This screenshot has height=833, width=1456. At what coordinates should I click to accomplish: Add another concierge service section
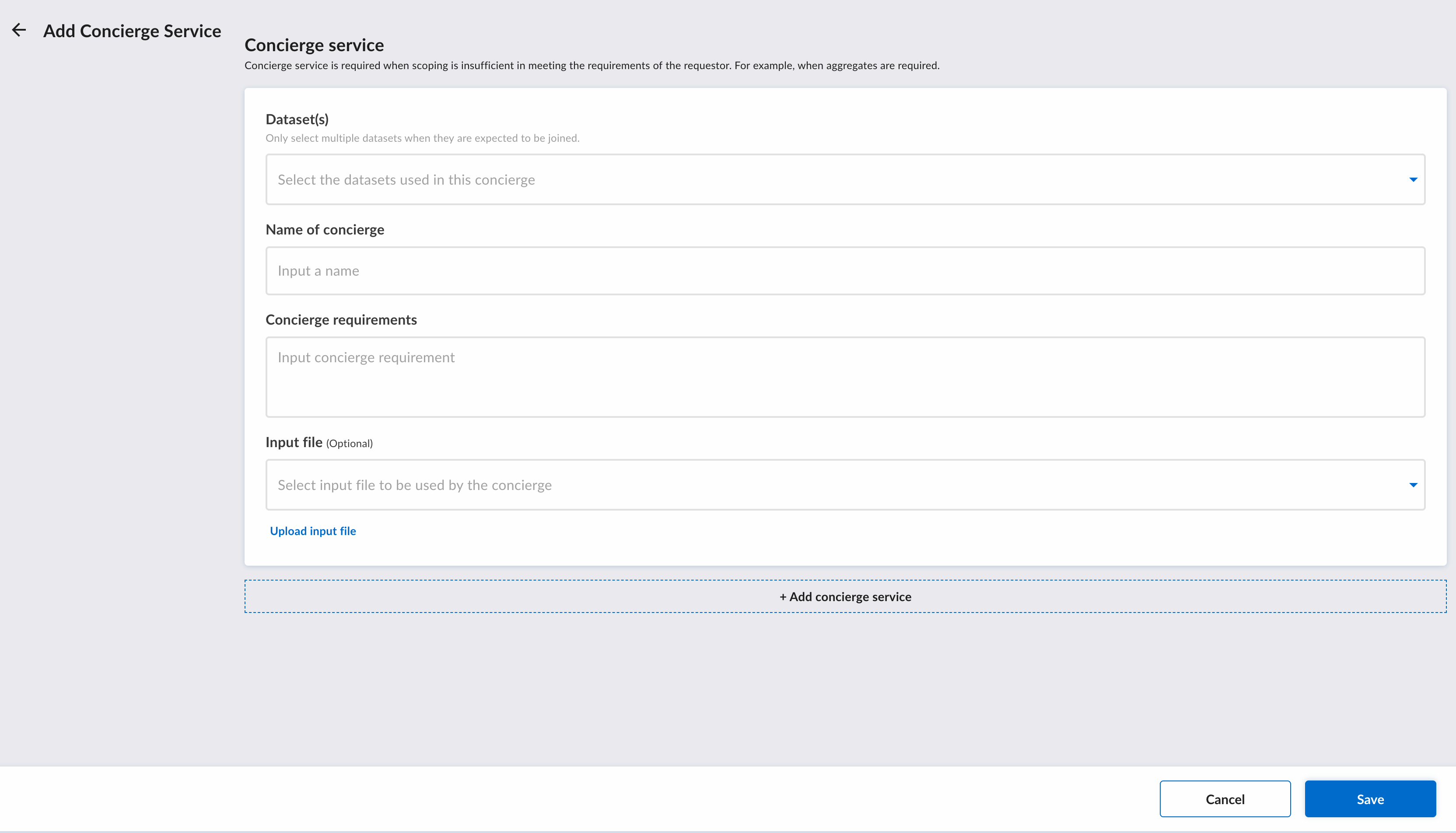845,596
